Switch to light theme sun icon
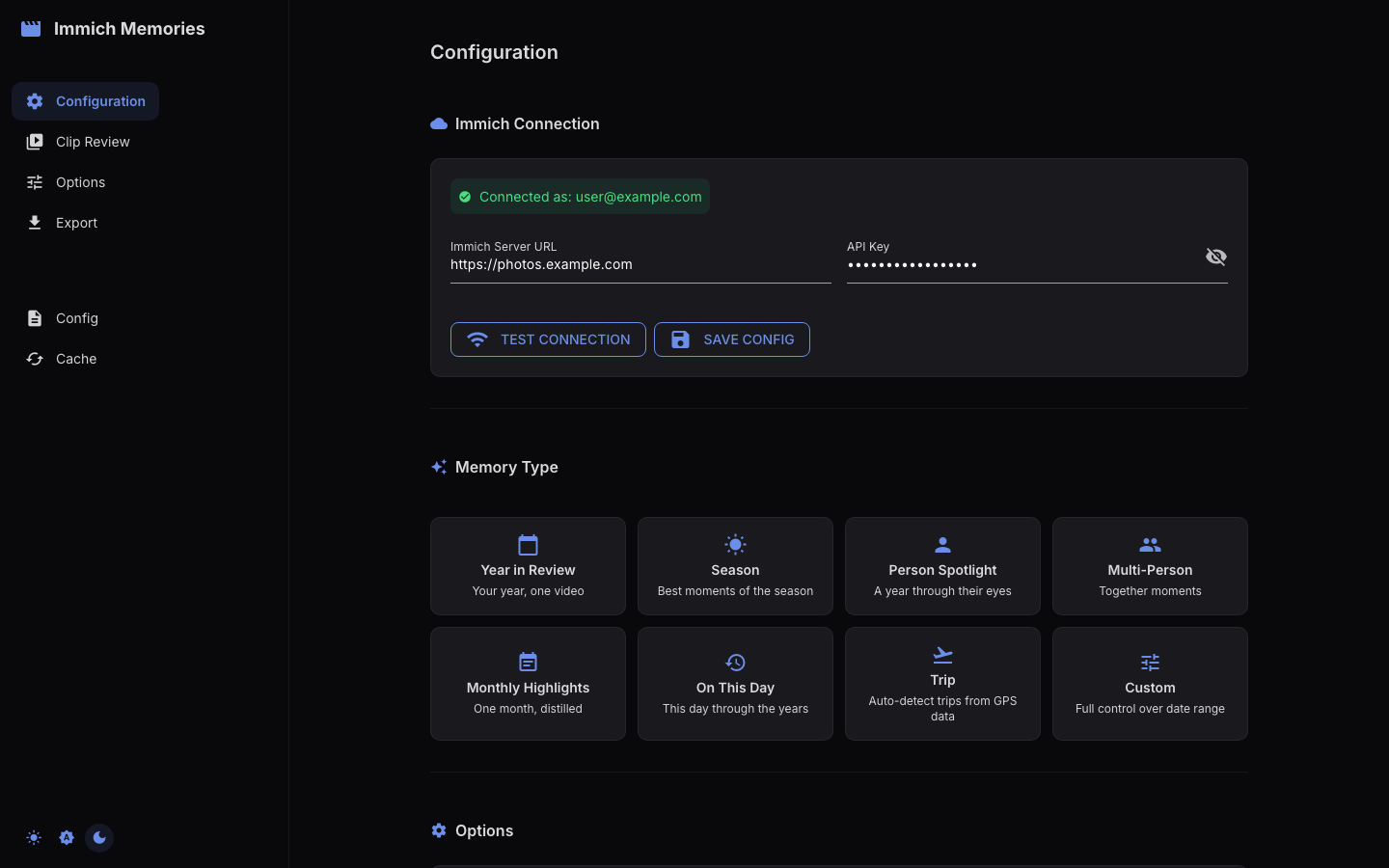This screenshot has width=1389, height=868. click(x=34, y=838)
